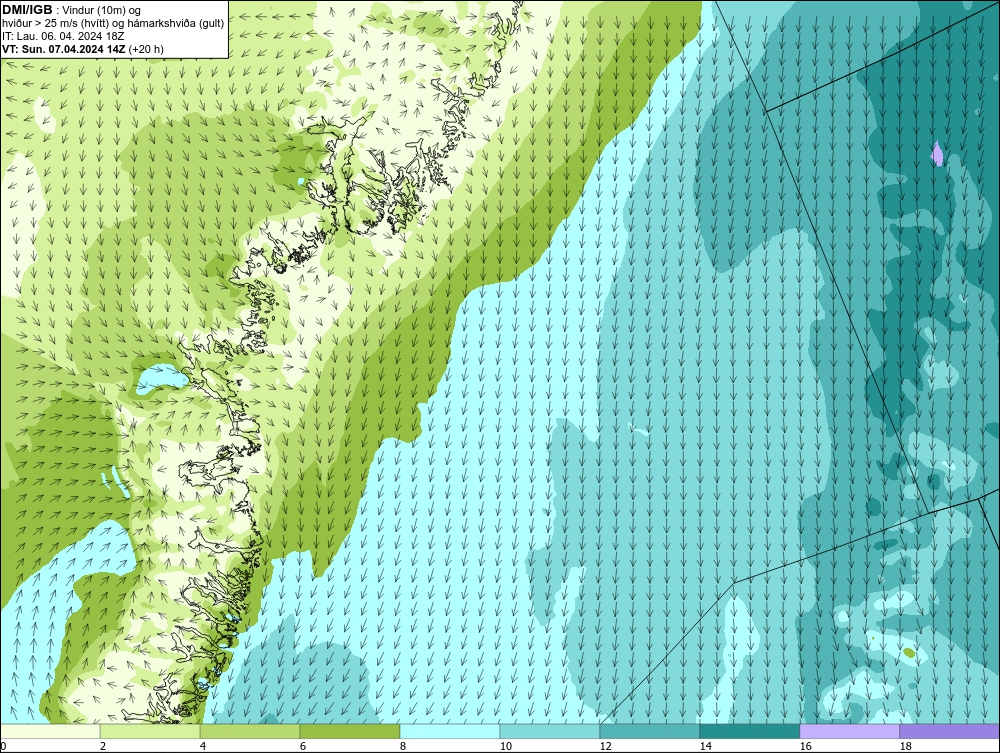
Task: Click the "DMI/IGB : Vindur (10m) og" title line
Action: coord(72,10)
